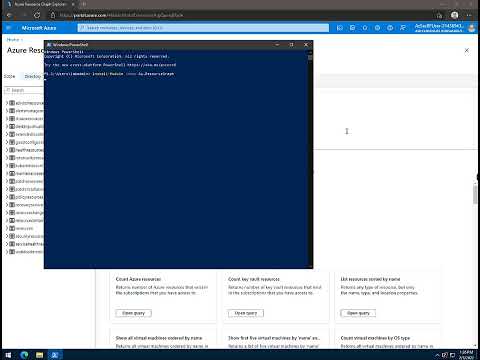Open File Explorer from the taskbar
The width and height of the screenshot is (480, 360).
pyautogui.click(x=39, y=355)
